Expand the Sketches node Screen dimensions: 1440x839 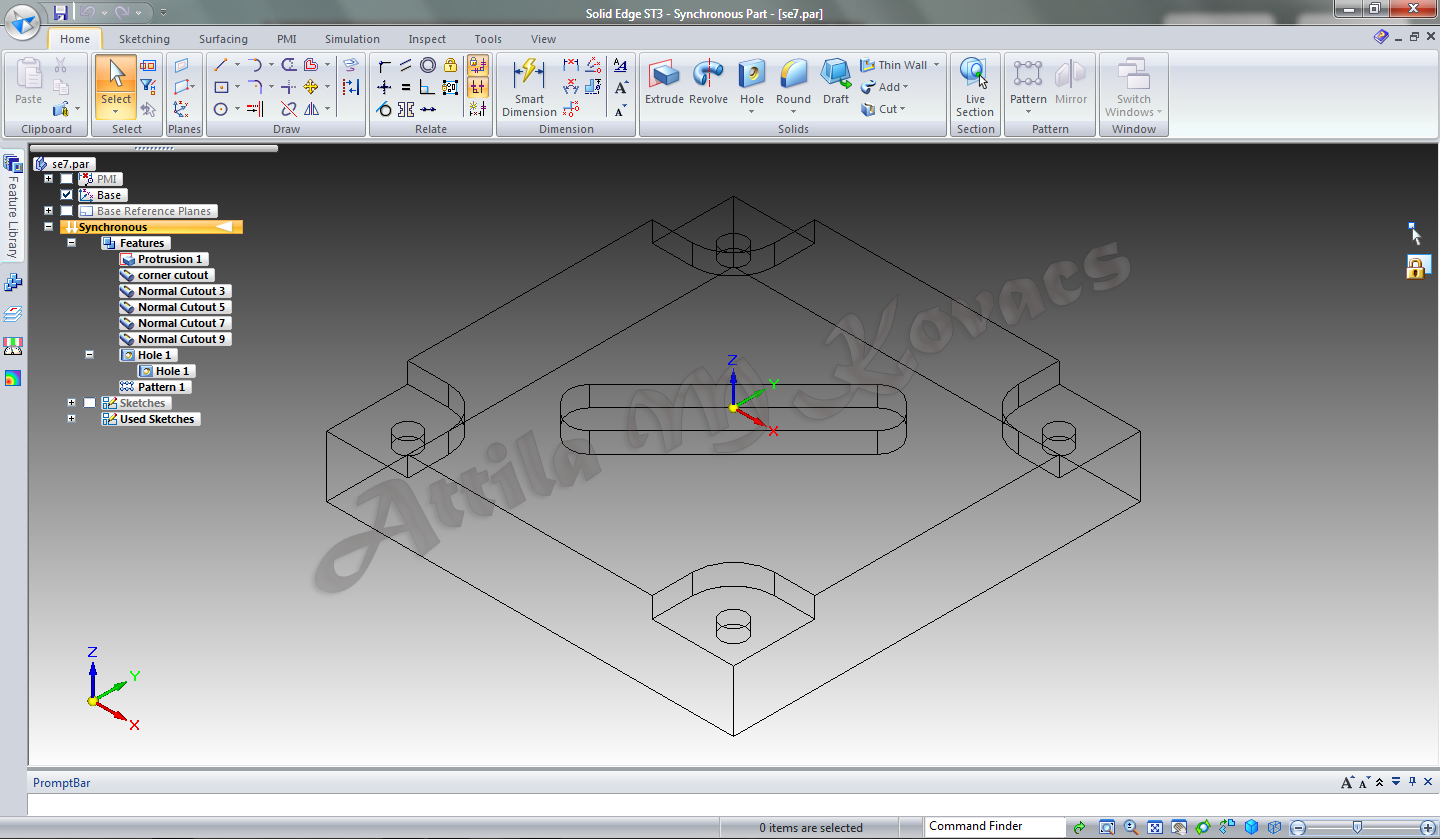[x=71, y=403]
